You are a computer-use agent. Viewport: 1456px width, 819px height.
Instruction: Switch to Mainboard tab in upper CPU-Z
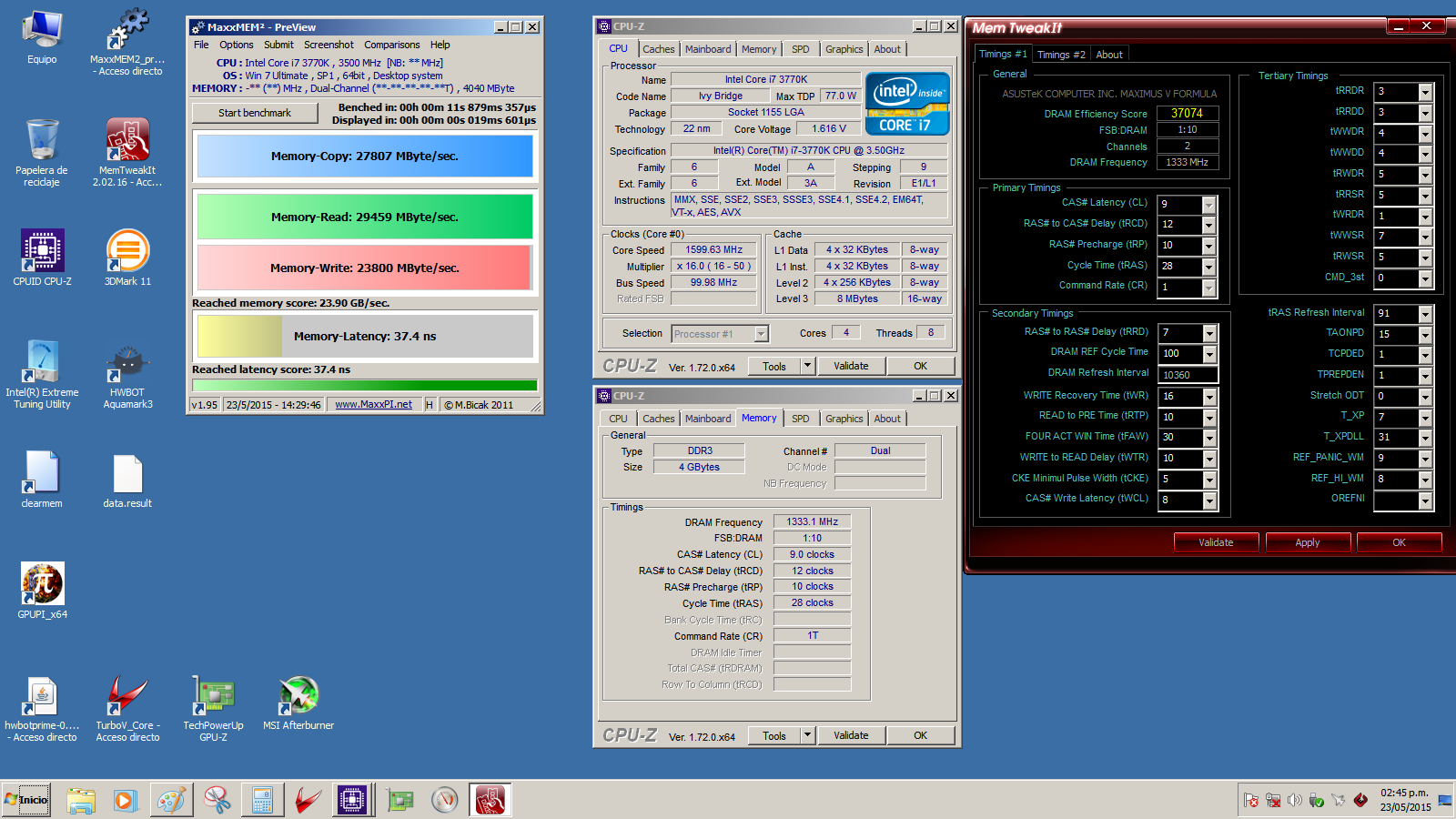pyautogui.click(x=708, y=49)
